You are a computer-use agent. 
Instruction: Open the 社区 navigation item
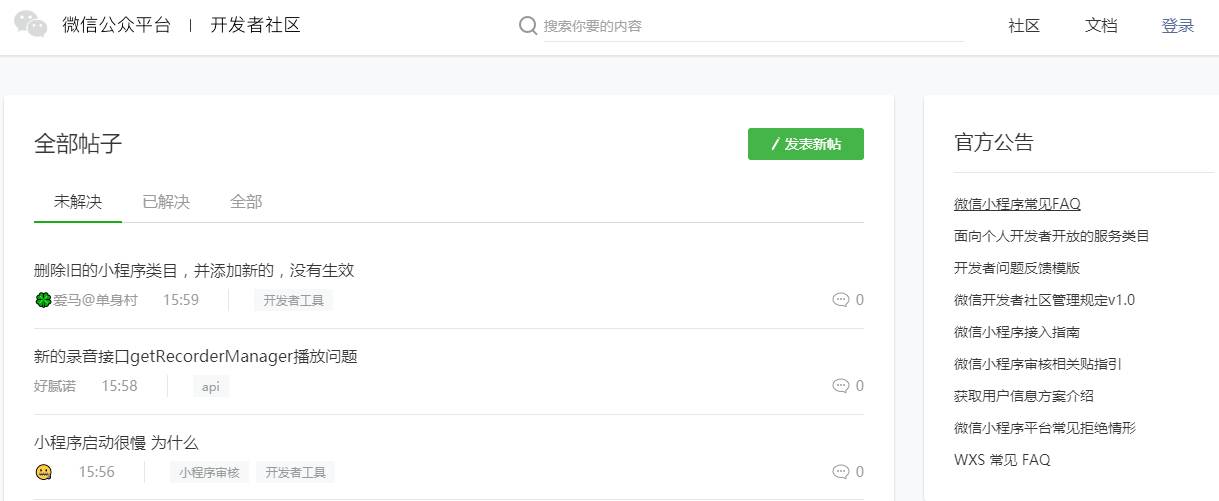click(1024, 26)
